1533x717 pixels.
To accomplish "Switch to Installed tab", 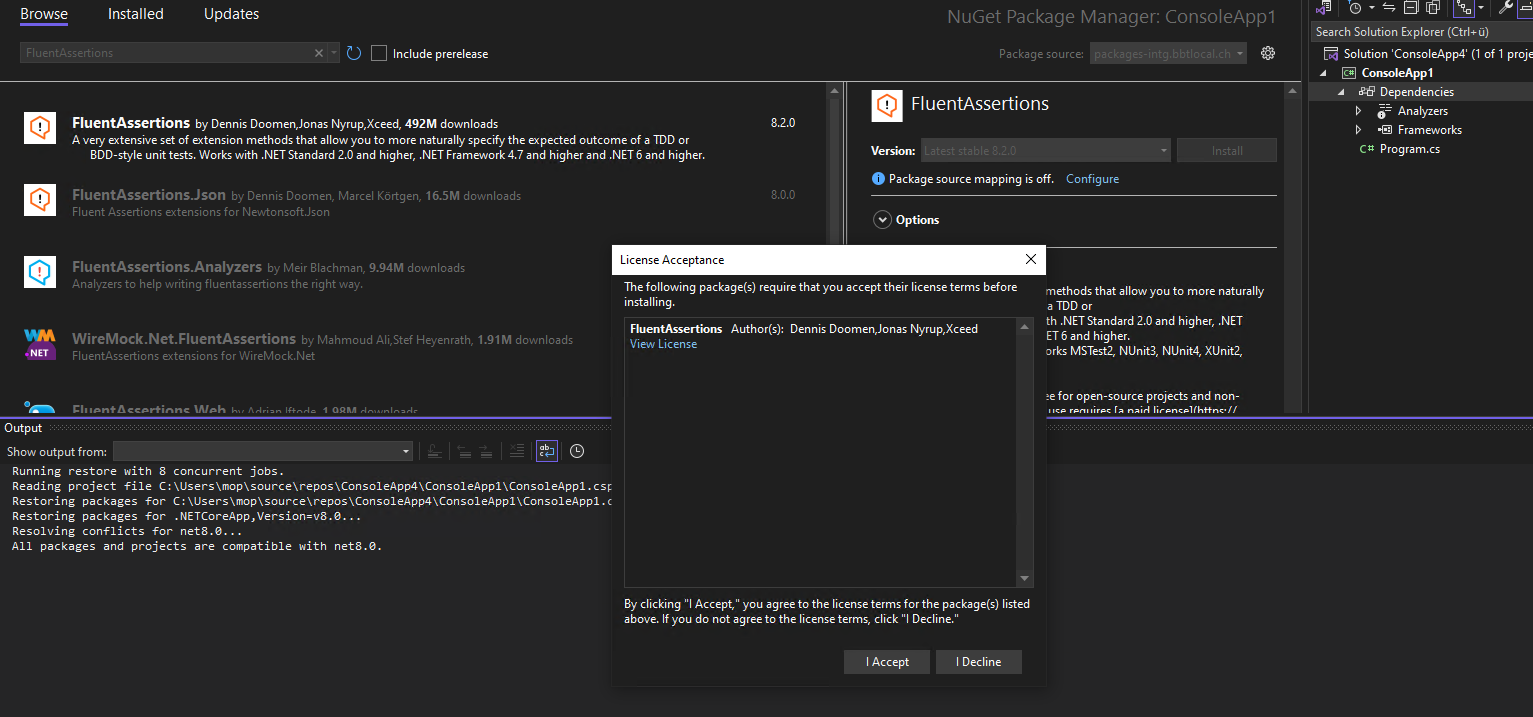I will tap(135, 14).
